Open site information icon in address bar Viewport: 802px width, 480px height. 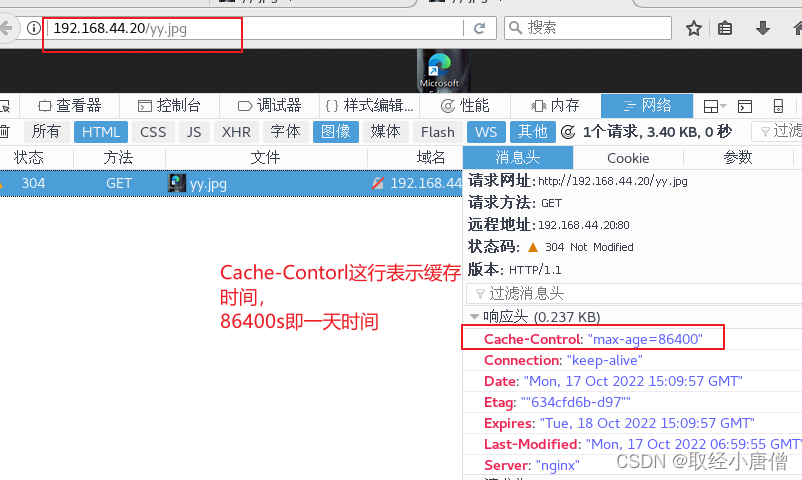tap(34, 28)
